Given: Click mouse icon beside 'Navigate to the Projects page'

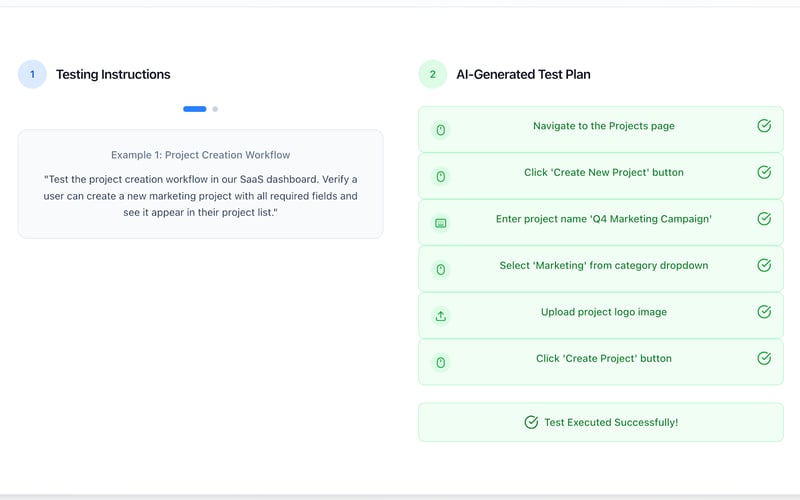Looking at the screenshot, I should coord(441,130).
